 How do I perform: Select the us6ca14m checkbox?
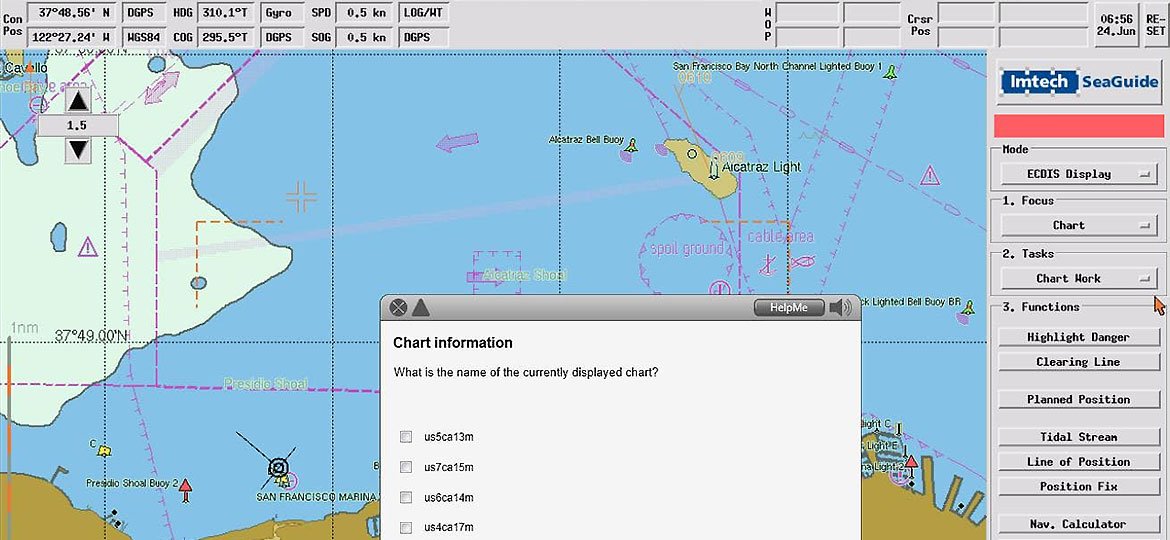[x=406, y=497]
